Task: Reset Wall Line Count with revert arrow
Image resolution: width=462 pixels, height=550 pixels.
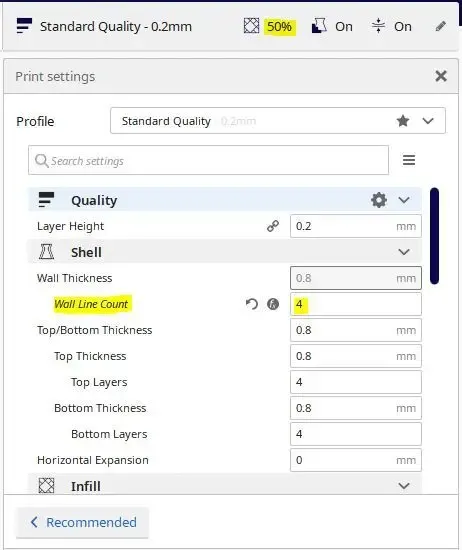Action: (252, 304)
